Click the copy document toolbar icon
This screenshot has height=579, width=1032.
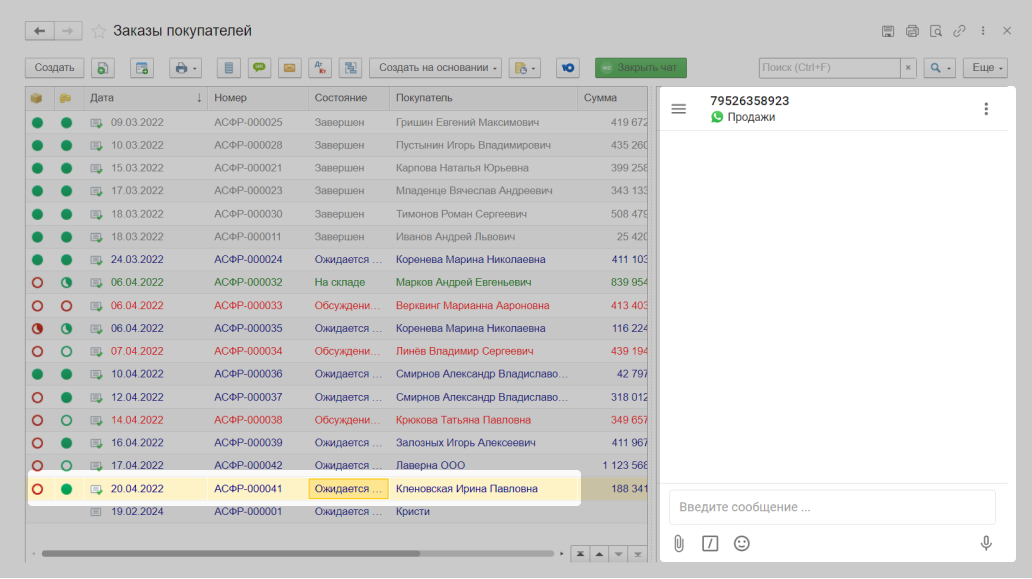click(x=103, y=68)
